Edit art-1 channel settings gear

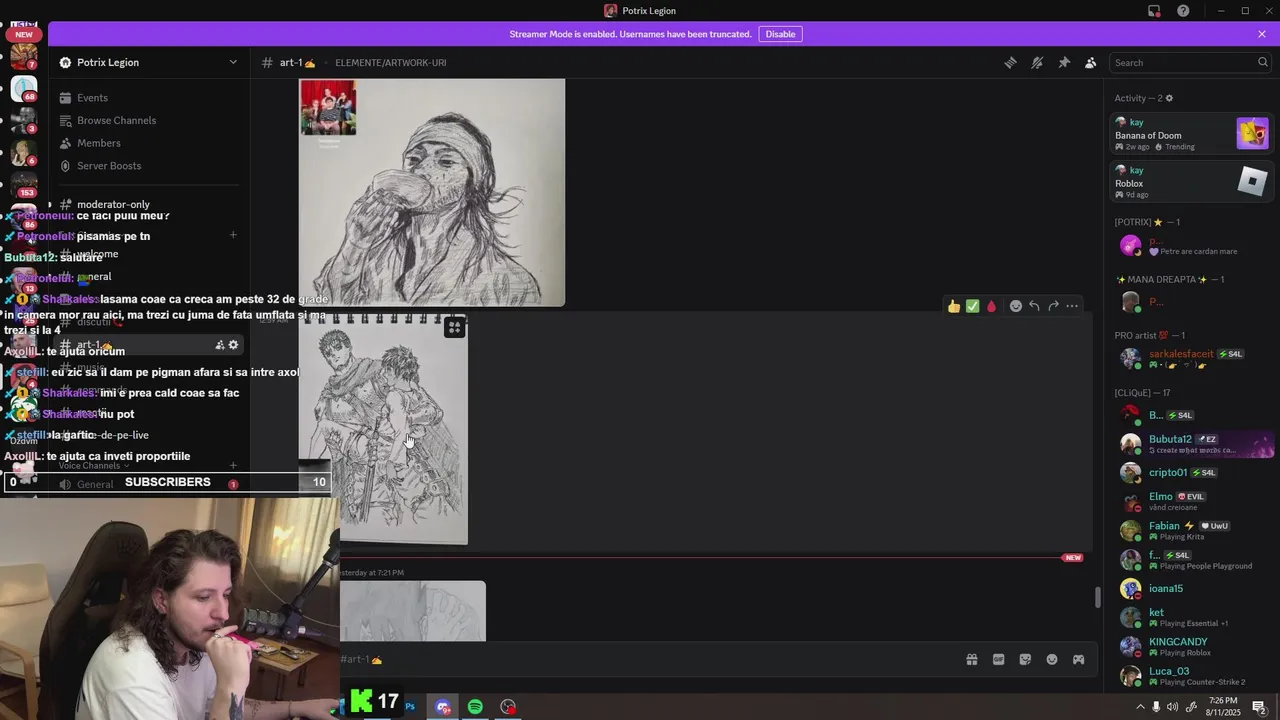[x=234, y=345]
